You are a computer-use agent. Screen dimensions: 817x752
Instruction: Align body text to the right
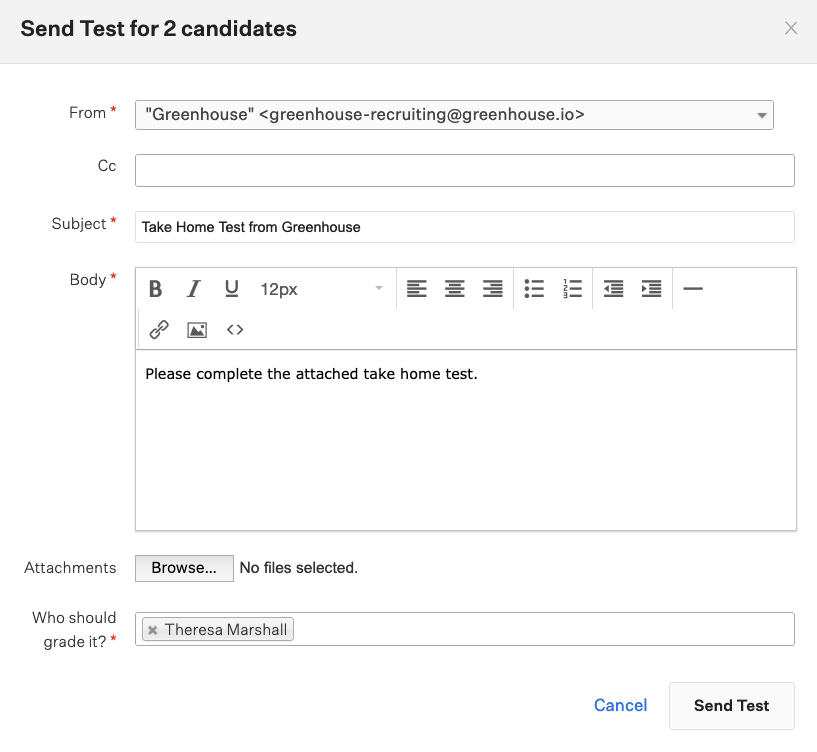(493, 289)
